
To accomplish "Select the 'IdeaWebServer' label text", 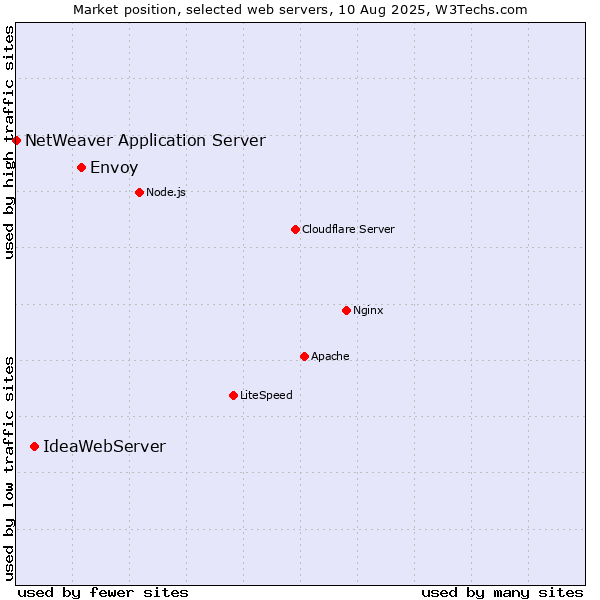I will [x=104, y=447].
